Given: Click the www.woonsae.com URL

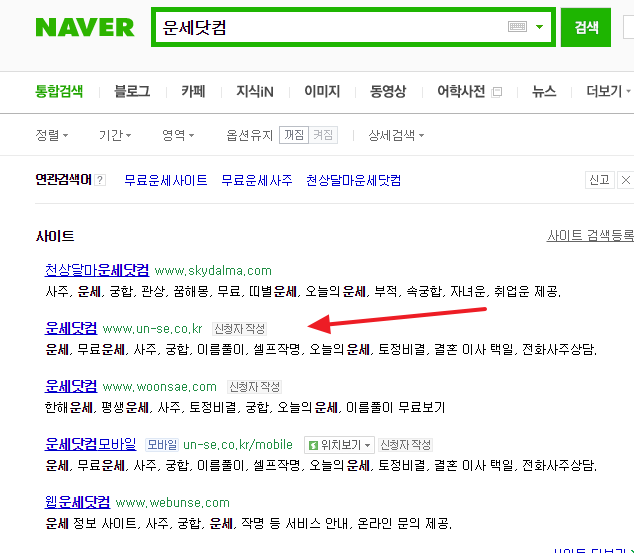Looking at the screenshot, I should 160,387.
